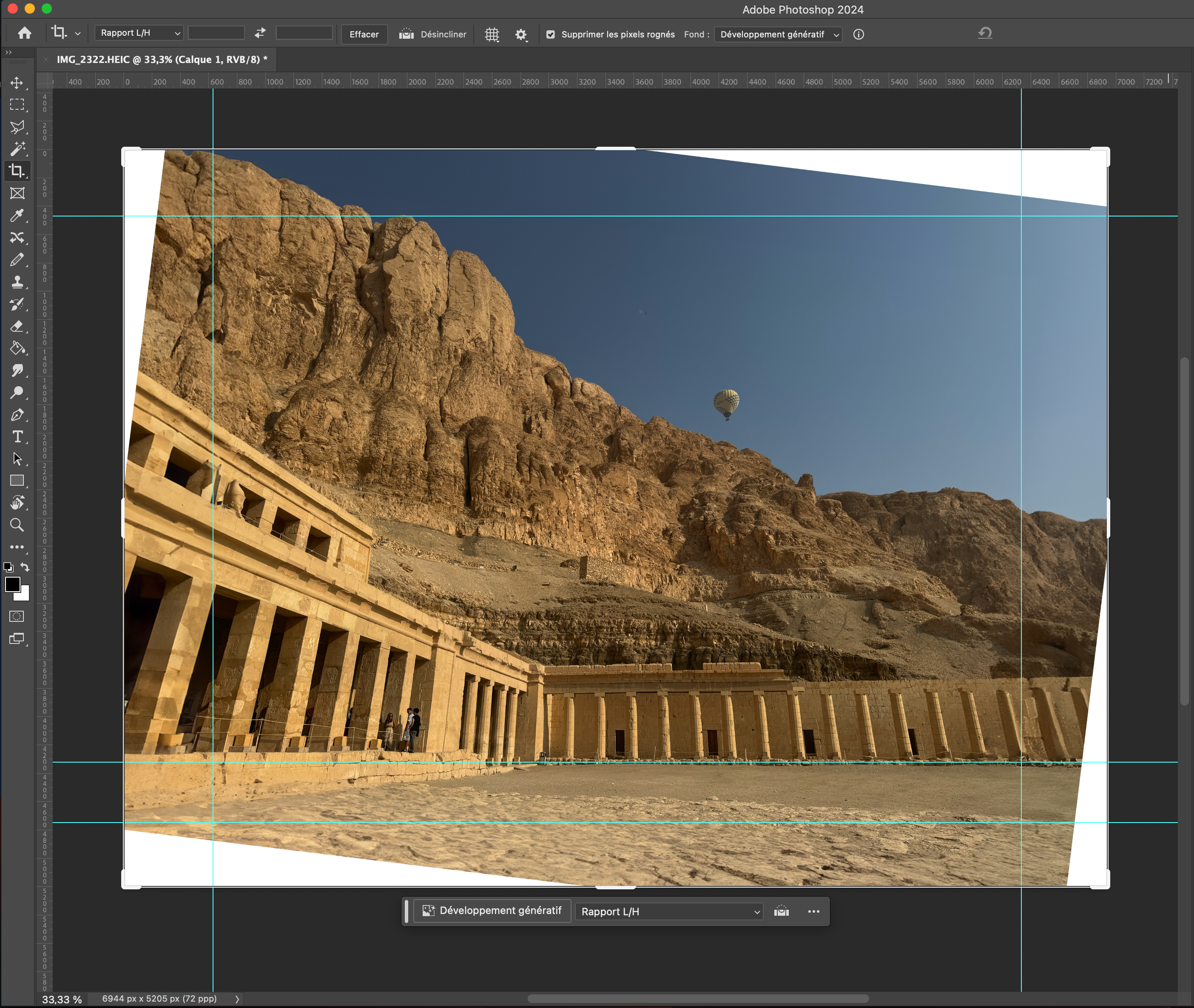Switch foreground and background colors

(x=25, y=567)
